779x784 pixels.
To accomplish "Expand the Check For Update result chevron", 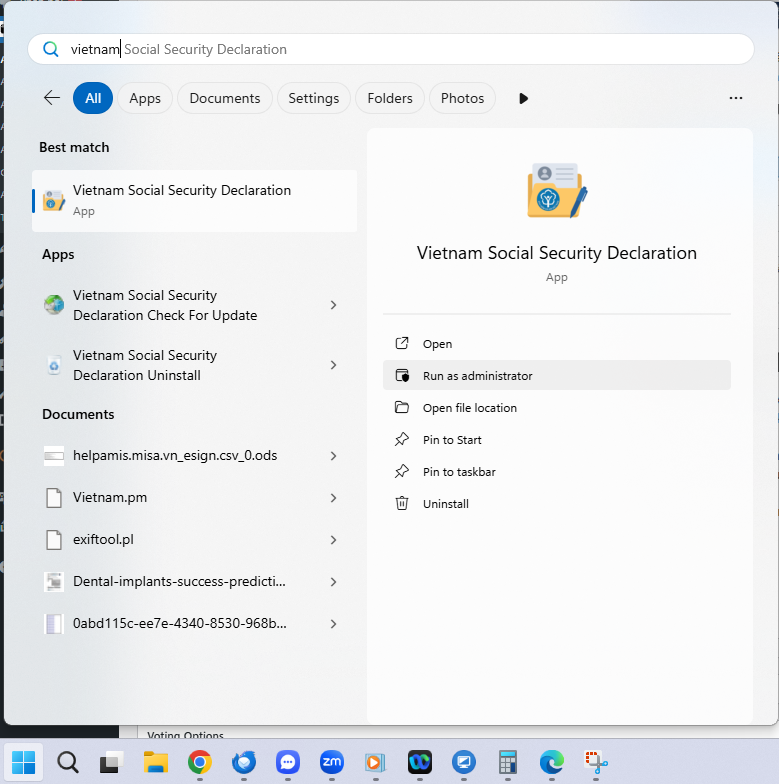I will [334, 305].
